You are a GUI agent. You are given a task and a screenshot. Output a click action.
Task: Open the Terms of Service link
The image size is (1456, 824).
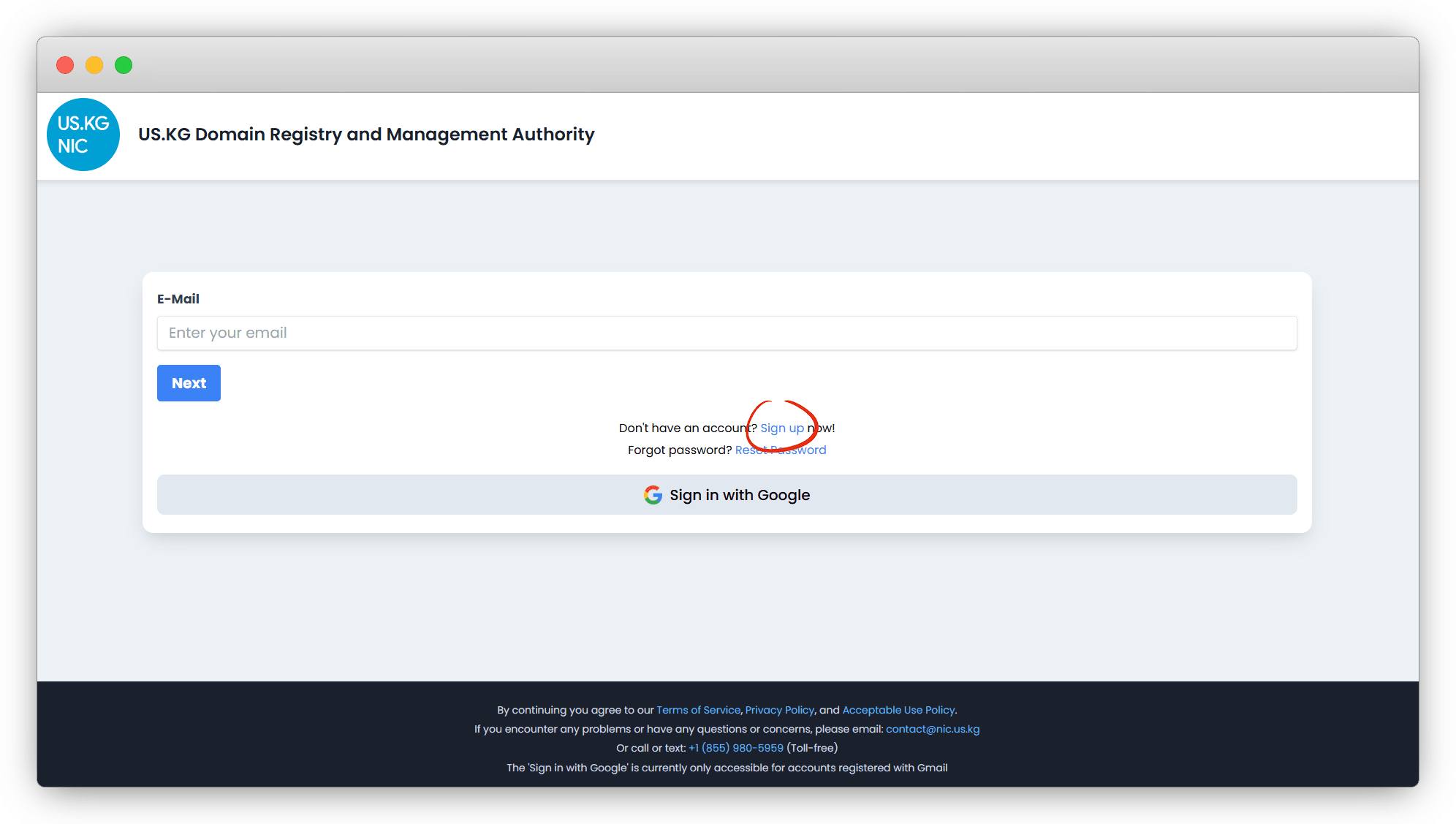[x=698, y=710]
